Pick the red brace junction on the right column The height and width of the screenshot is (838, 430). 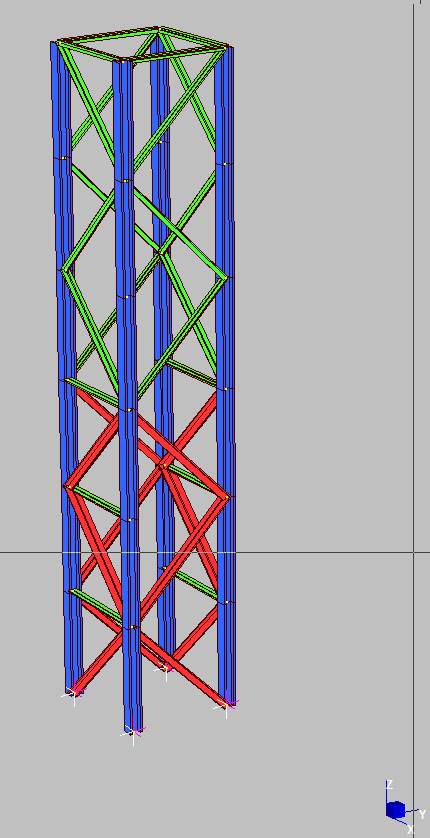[226, 497]
